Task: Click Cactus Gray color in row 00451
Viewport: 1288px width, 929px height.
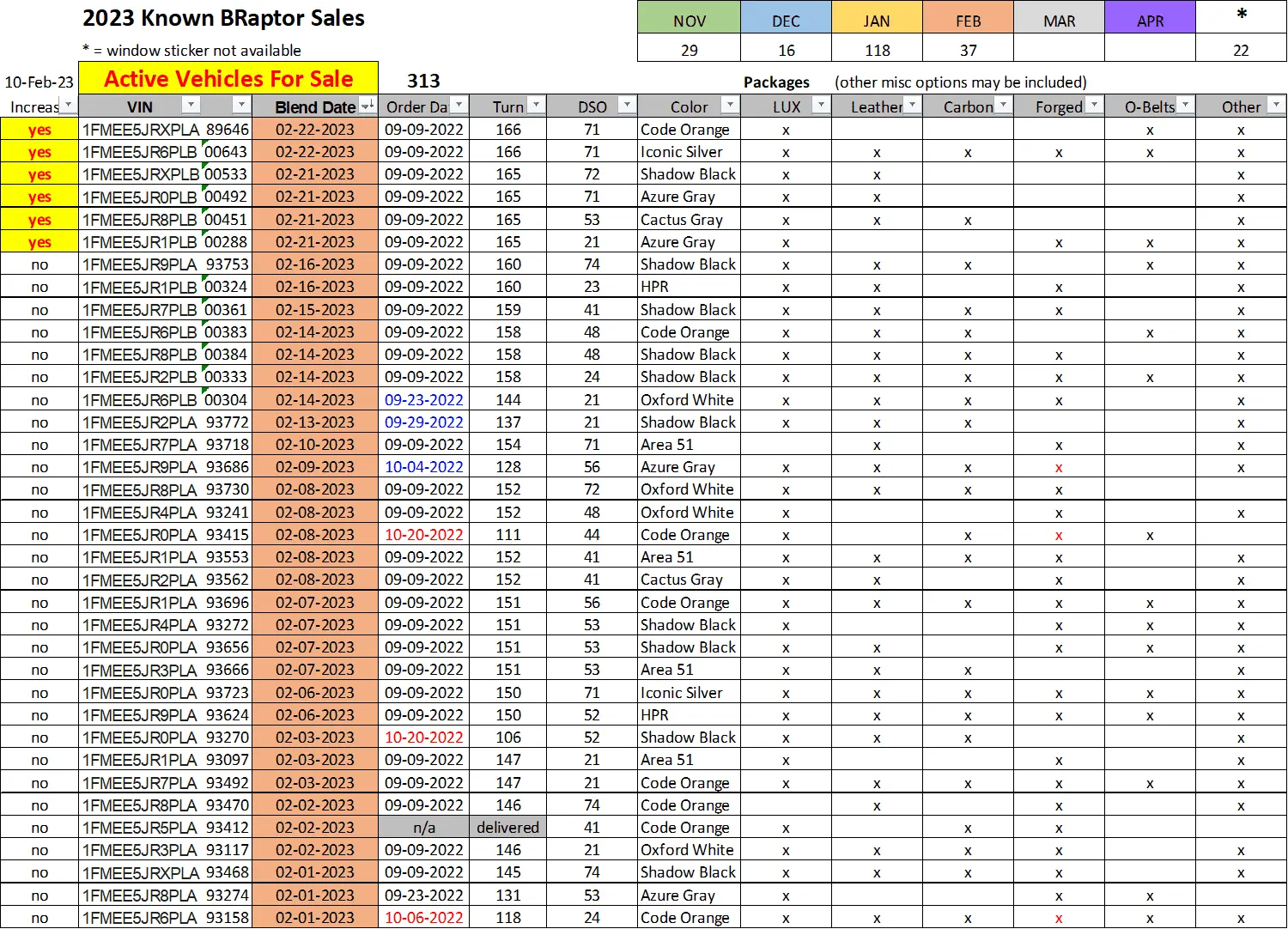Action: coord(689,219)
